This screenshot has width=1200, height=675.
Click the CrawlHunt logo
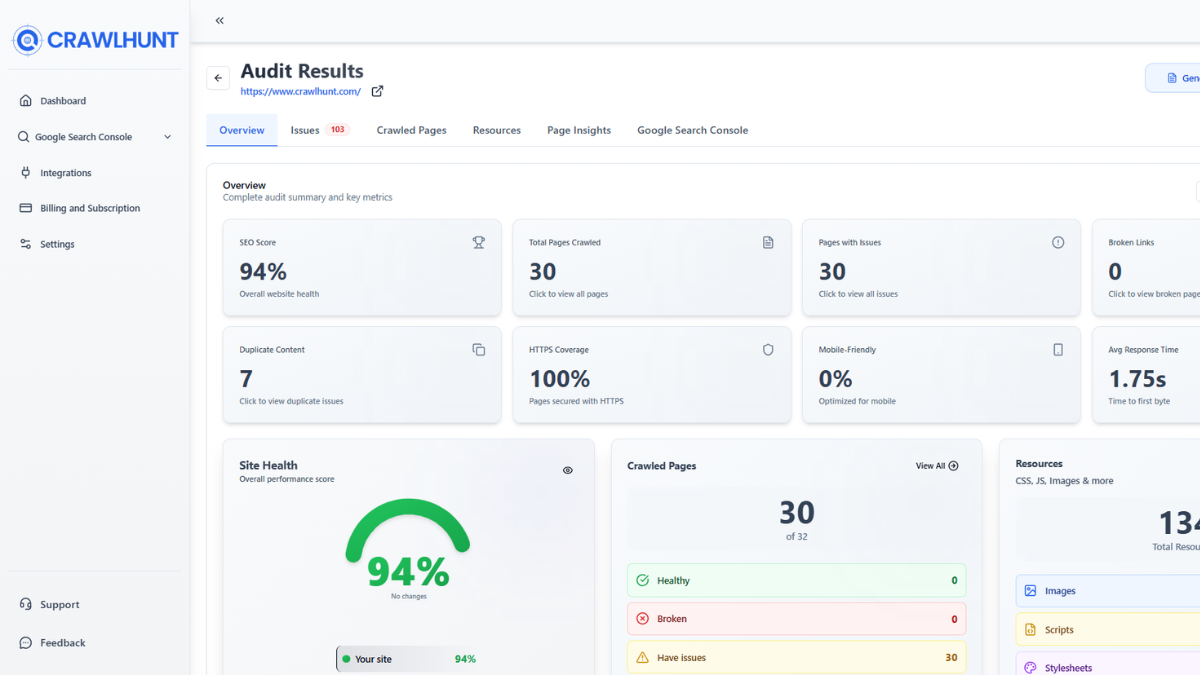95,40
